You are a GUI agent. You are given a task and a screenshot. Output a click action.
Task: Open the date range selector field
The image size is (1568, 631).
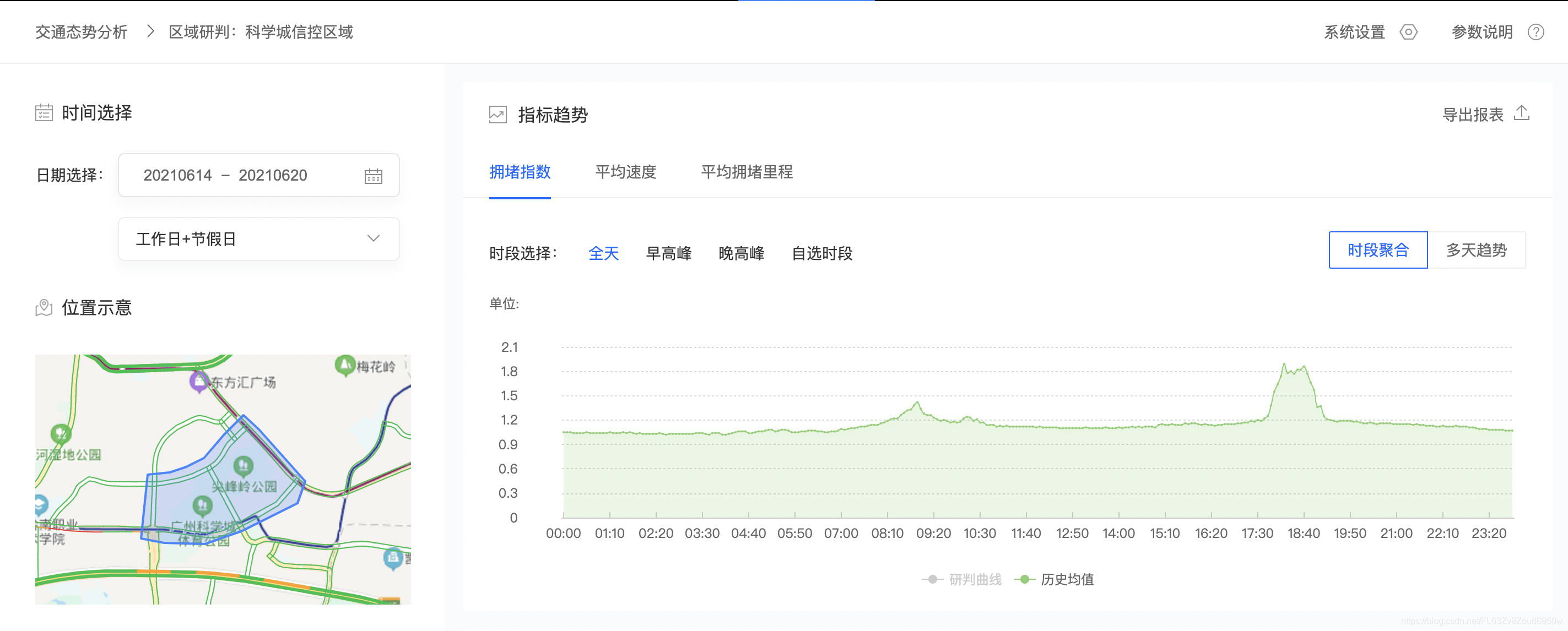pyautogui.click(x=244, y=175)
